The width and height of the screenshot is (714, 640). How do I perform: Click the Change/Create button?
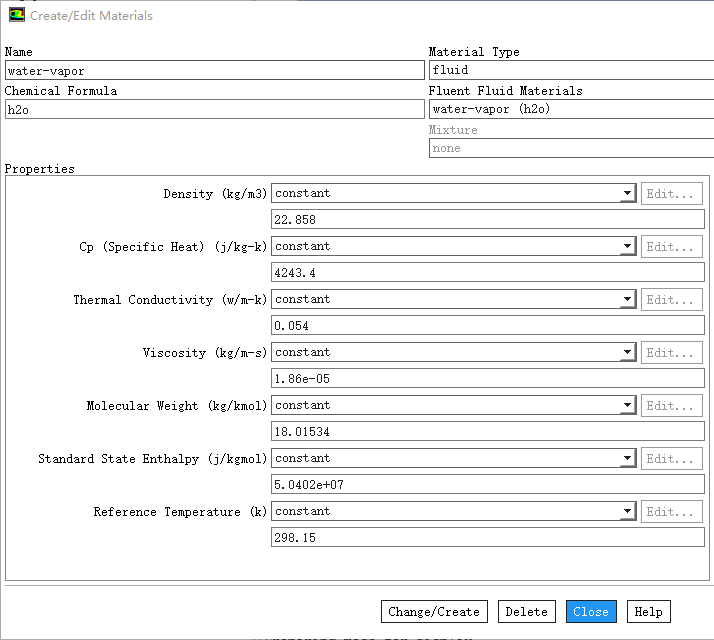coord(433,612)
